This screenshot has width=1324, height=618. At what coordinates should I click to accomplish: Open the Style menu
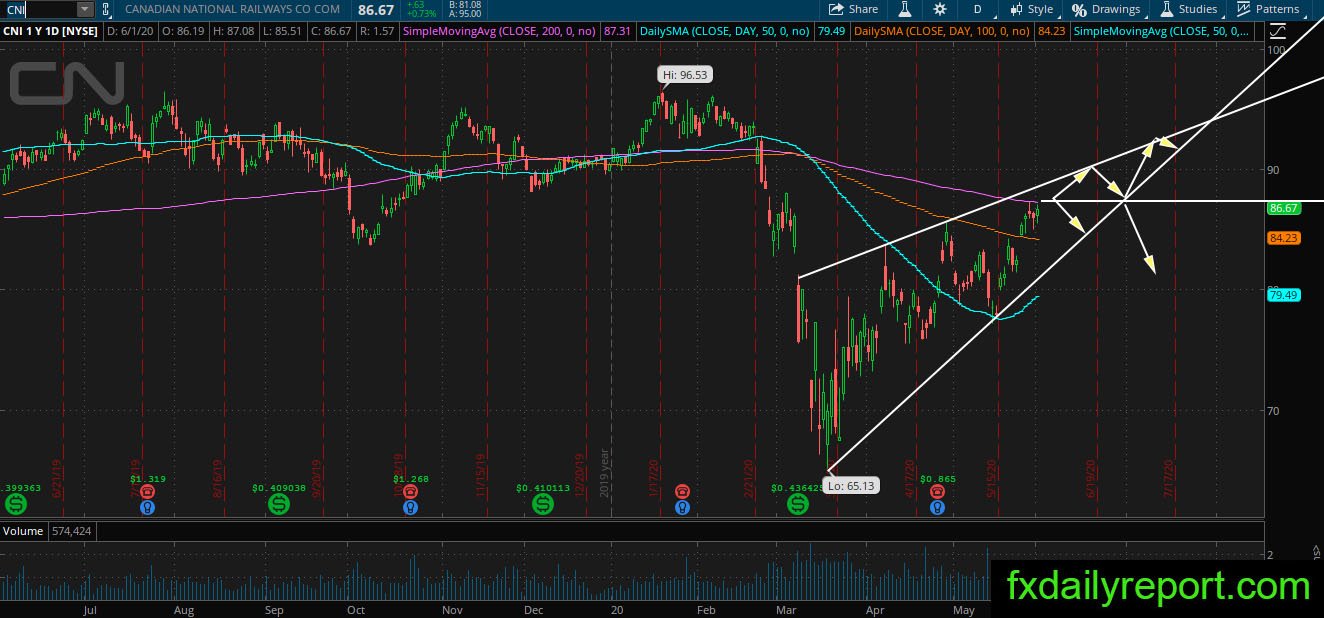(1031, 9)
